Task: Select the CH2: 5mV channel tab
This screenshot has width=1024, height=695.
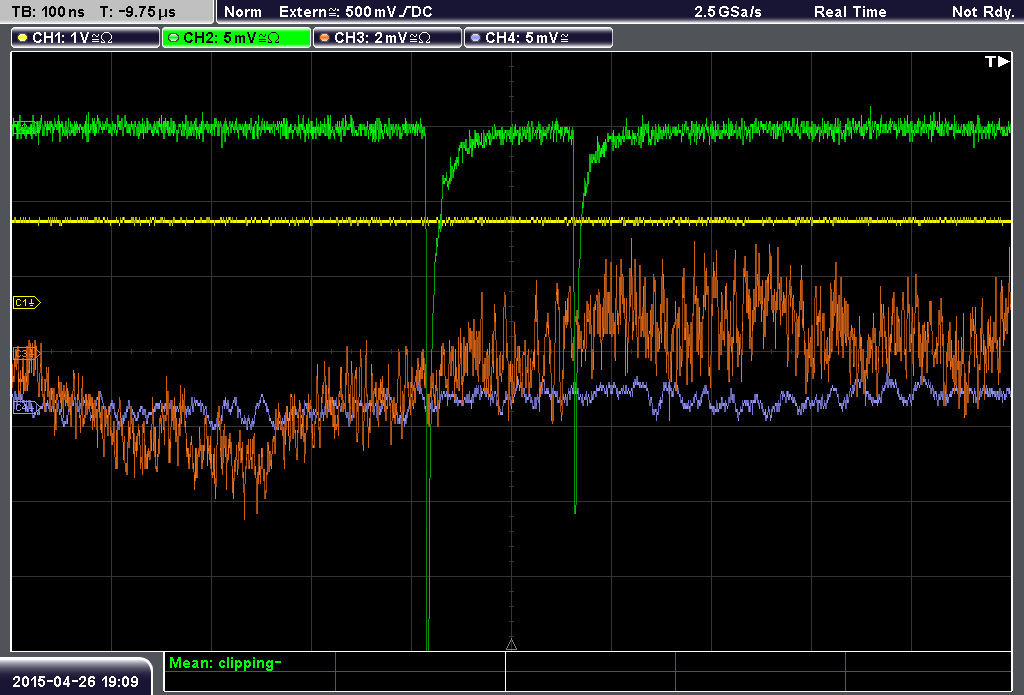Action: (236, 38)
